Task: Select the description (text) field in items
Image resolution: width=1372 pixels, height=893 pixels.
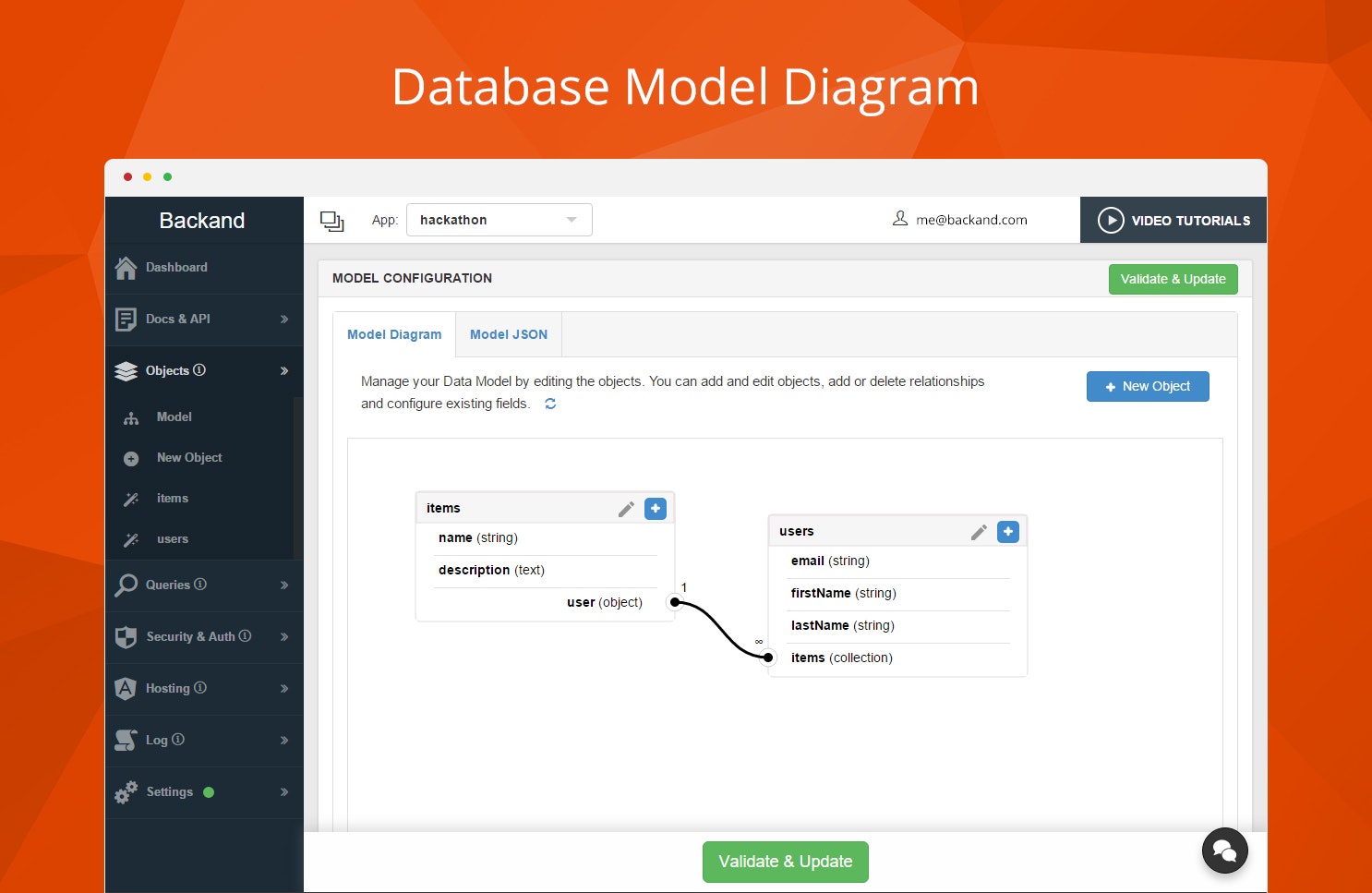Action: [x=491, y=570]
